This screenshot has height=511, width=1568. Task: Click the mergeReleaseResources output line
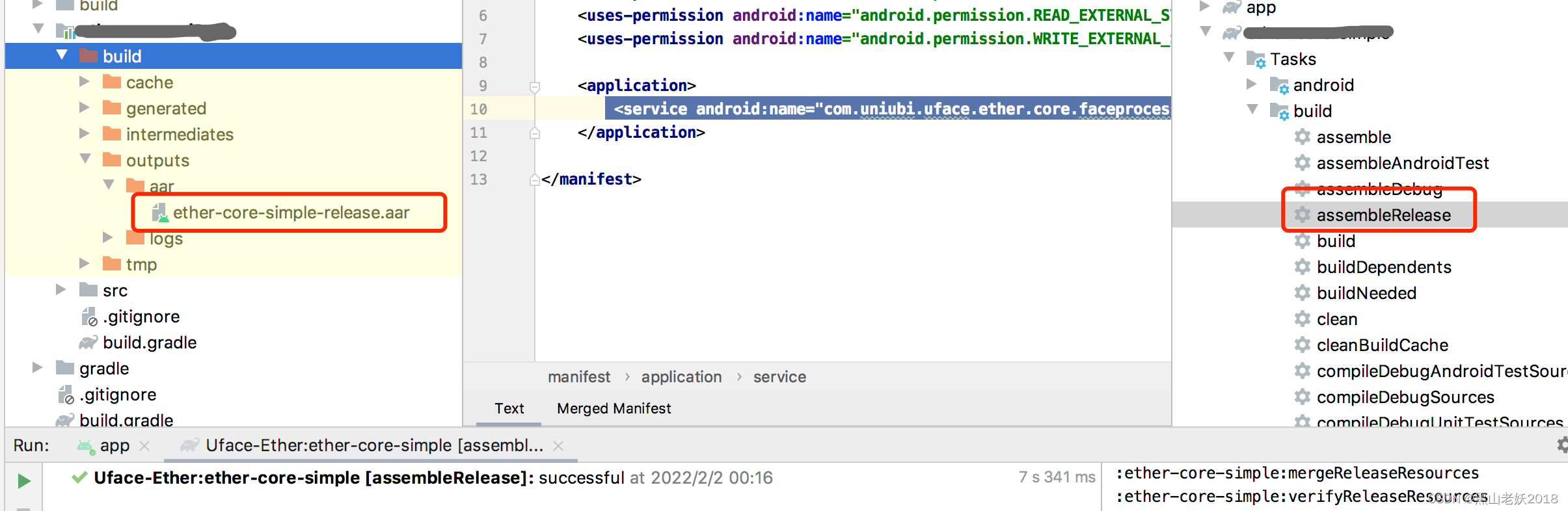[1297, 473]
